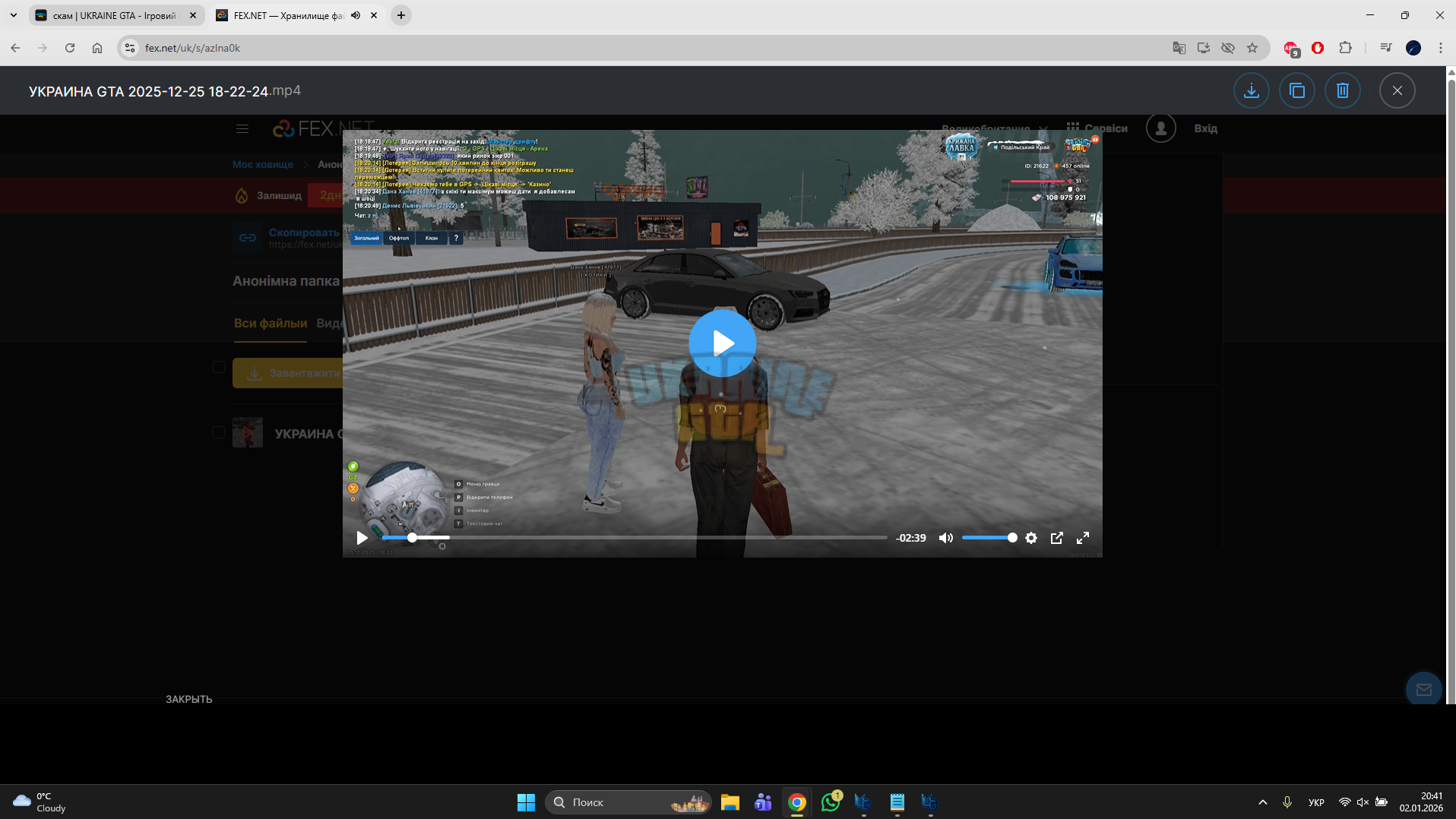Viewport: 1456px width, 819px height.
Task: Open the taskbar clock and calendar
Action: pos(1421,802)
